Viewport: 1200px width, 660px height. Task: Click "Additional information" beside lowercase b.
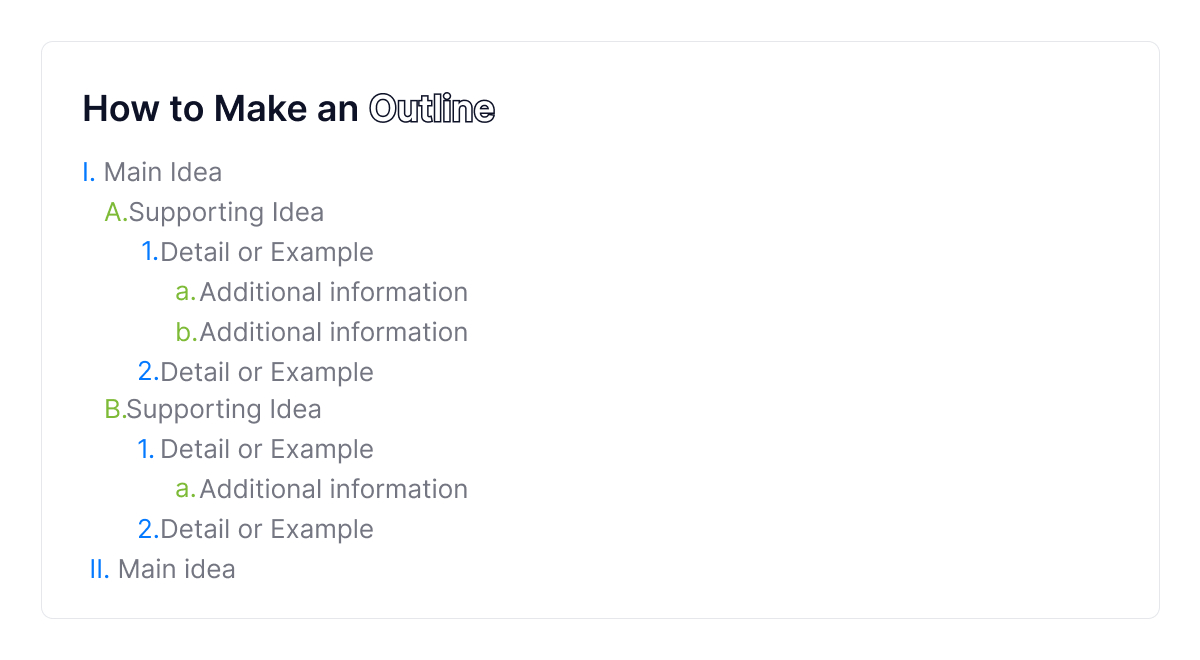point(334,332)
